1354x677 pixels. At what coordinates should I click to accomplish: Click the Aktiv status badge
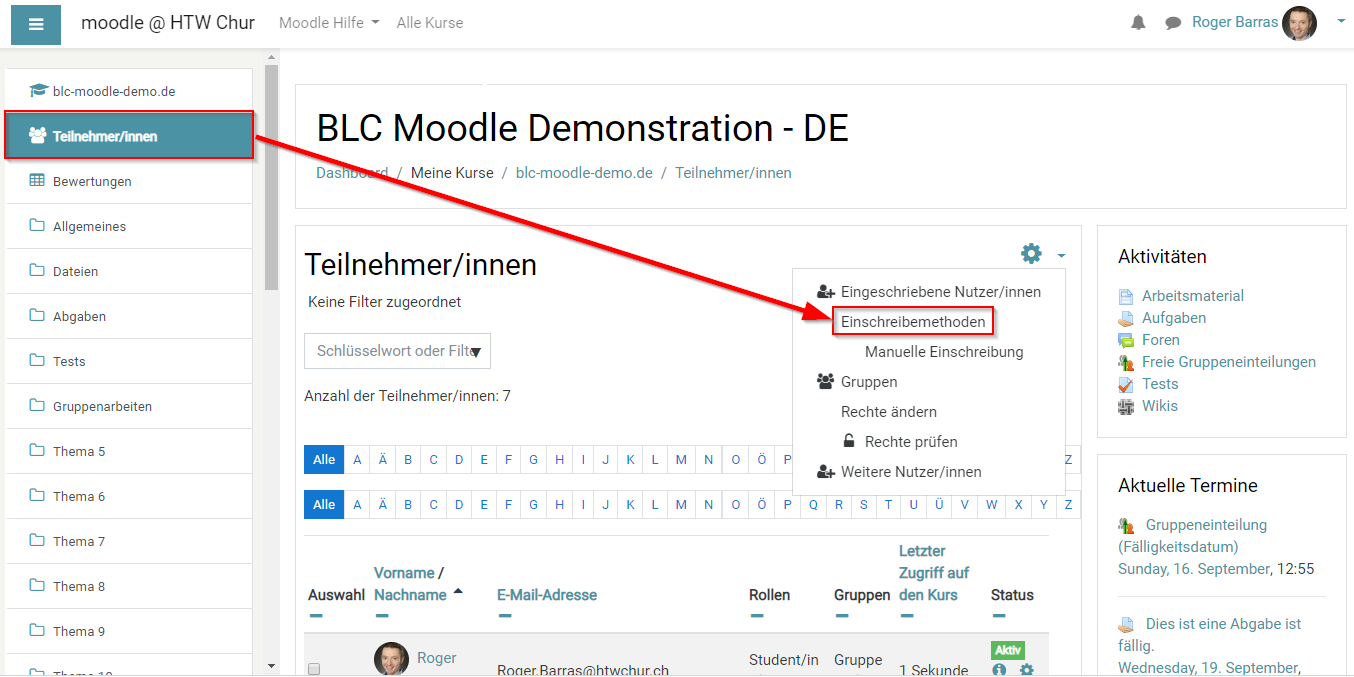click(1008, 650)
